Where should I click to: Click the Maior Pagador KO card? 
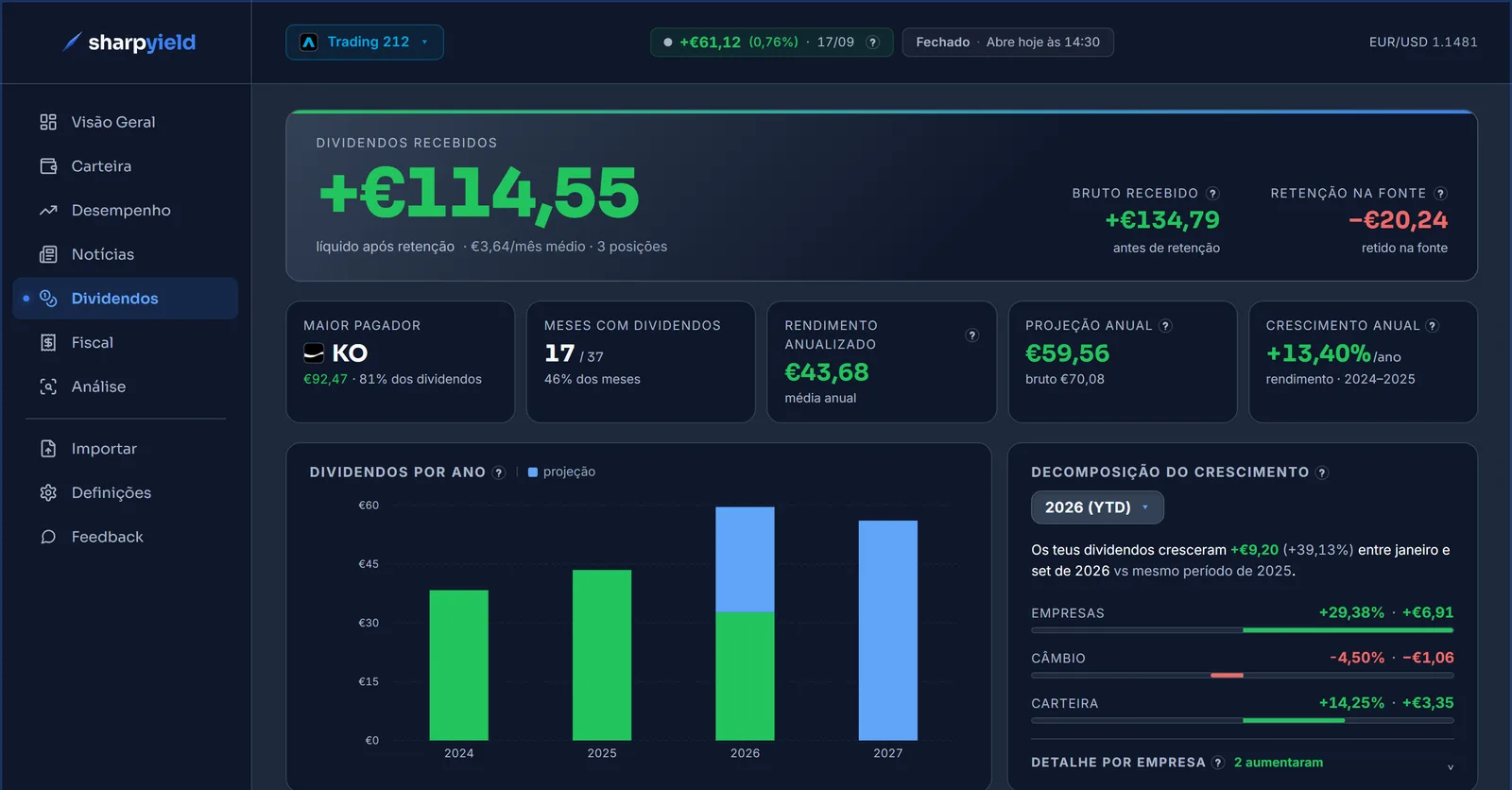[x=401, y=362]
